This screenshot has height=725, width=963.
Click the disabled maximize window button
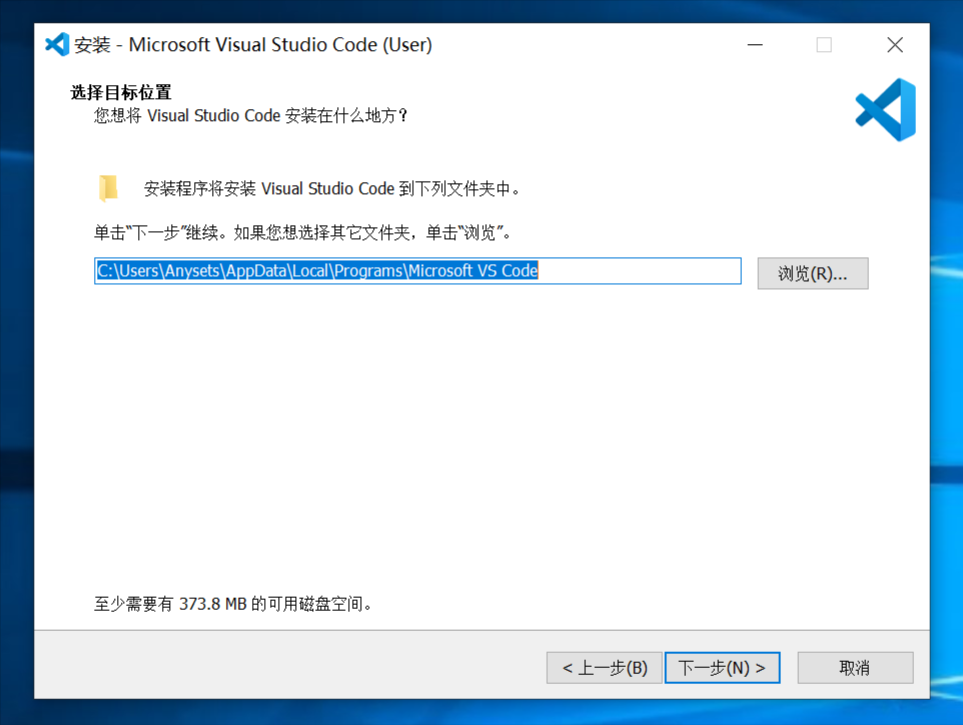(824, 45)
